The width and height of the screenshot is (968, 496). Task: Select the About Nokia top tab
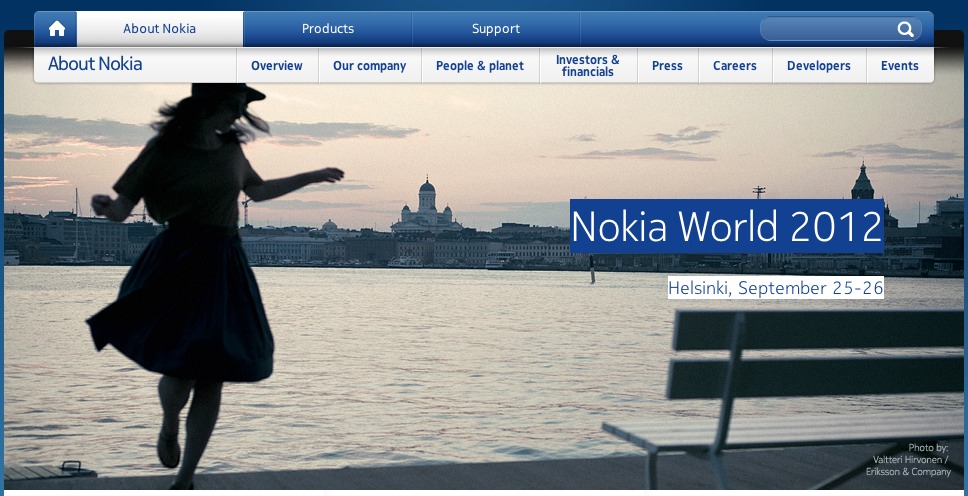coord(159,29)
